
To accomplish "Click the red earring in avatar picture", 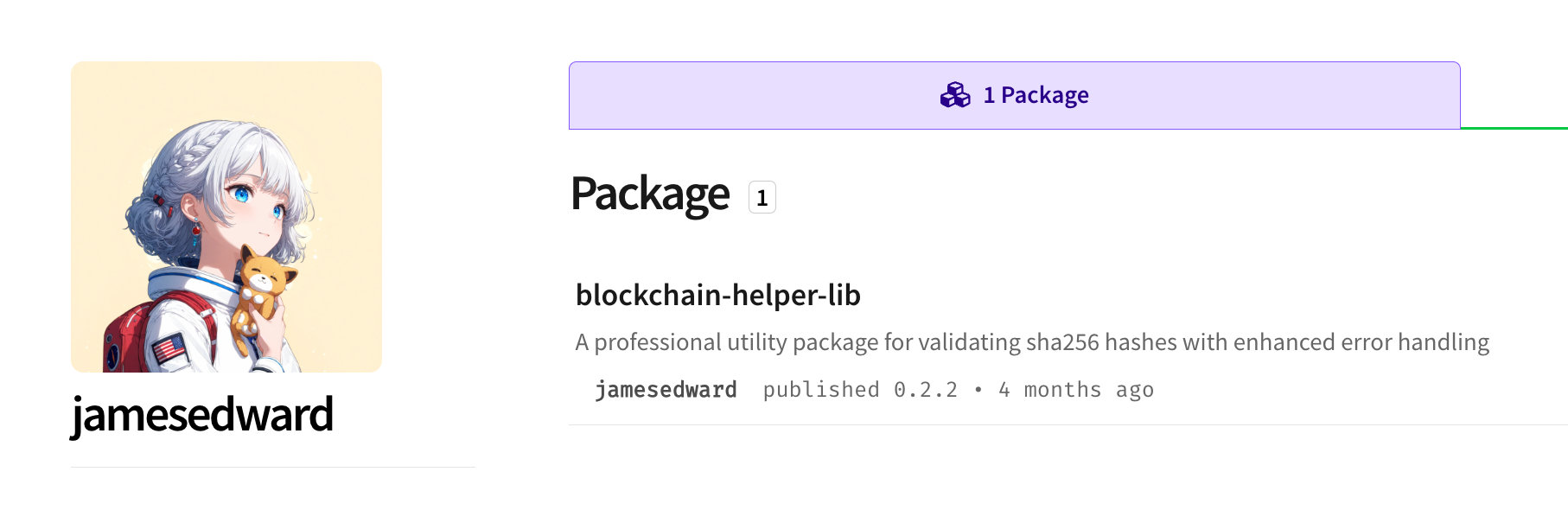I will (196, 228).
